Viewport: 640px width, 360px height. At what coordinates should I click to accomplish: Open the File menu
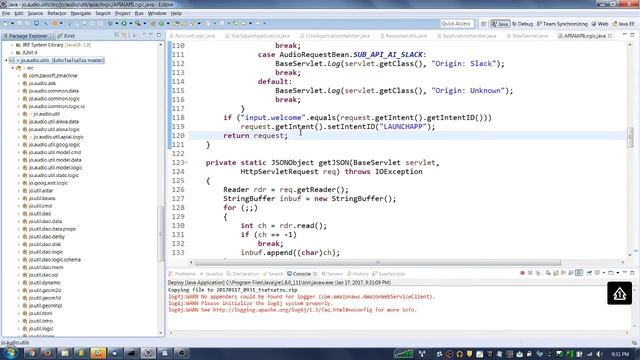pos(6,13)
